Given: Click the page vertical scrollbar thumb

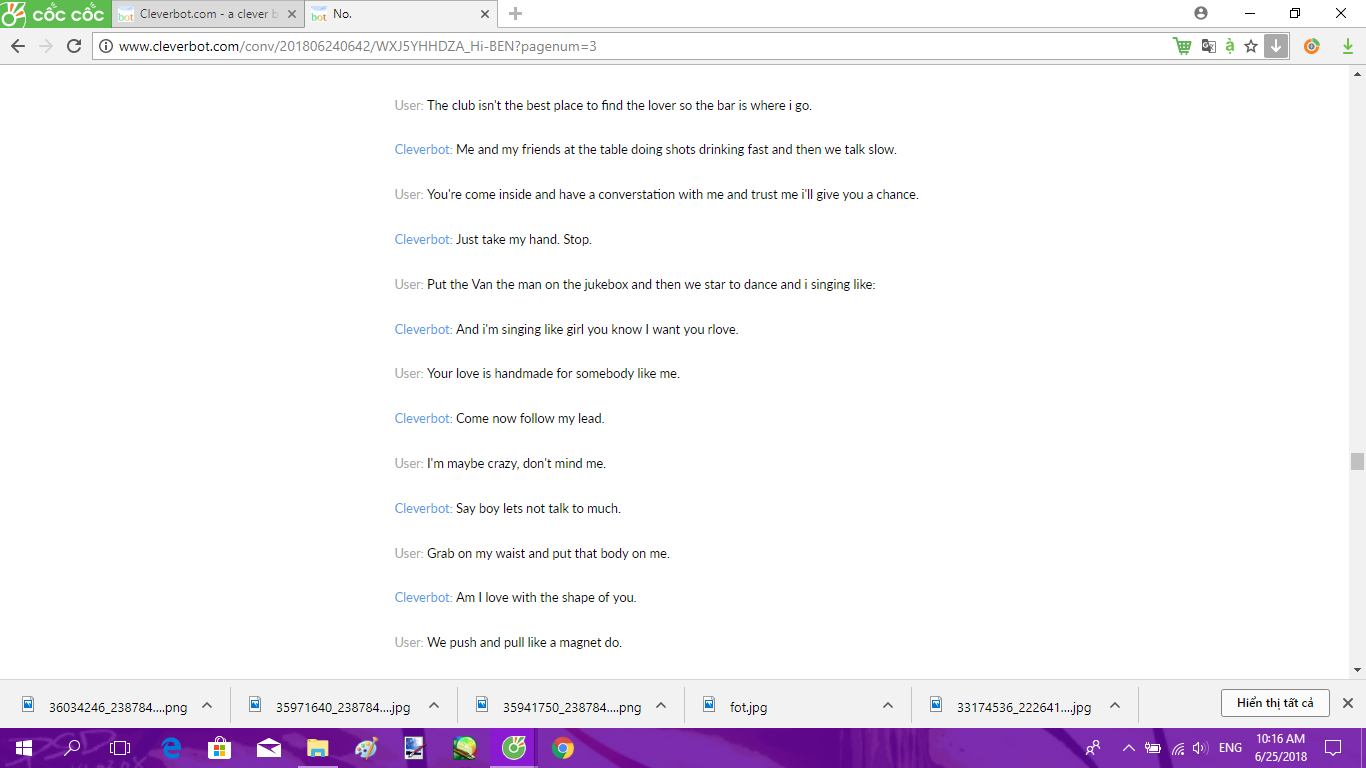Looking at the screenshot, I should (1357, 461).
